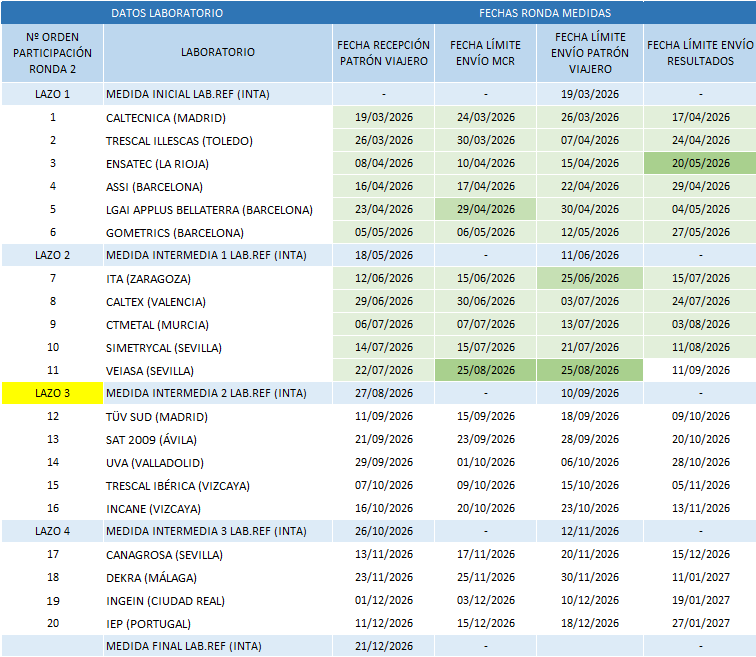The image size is (756, 657).
Task: Select the CTMETAL (MURCIA) cell
Action: click(218, 325)
